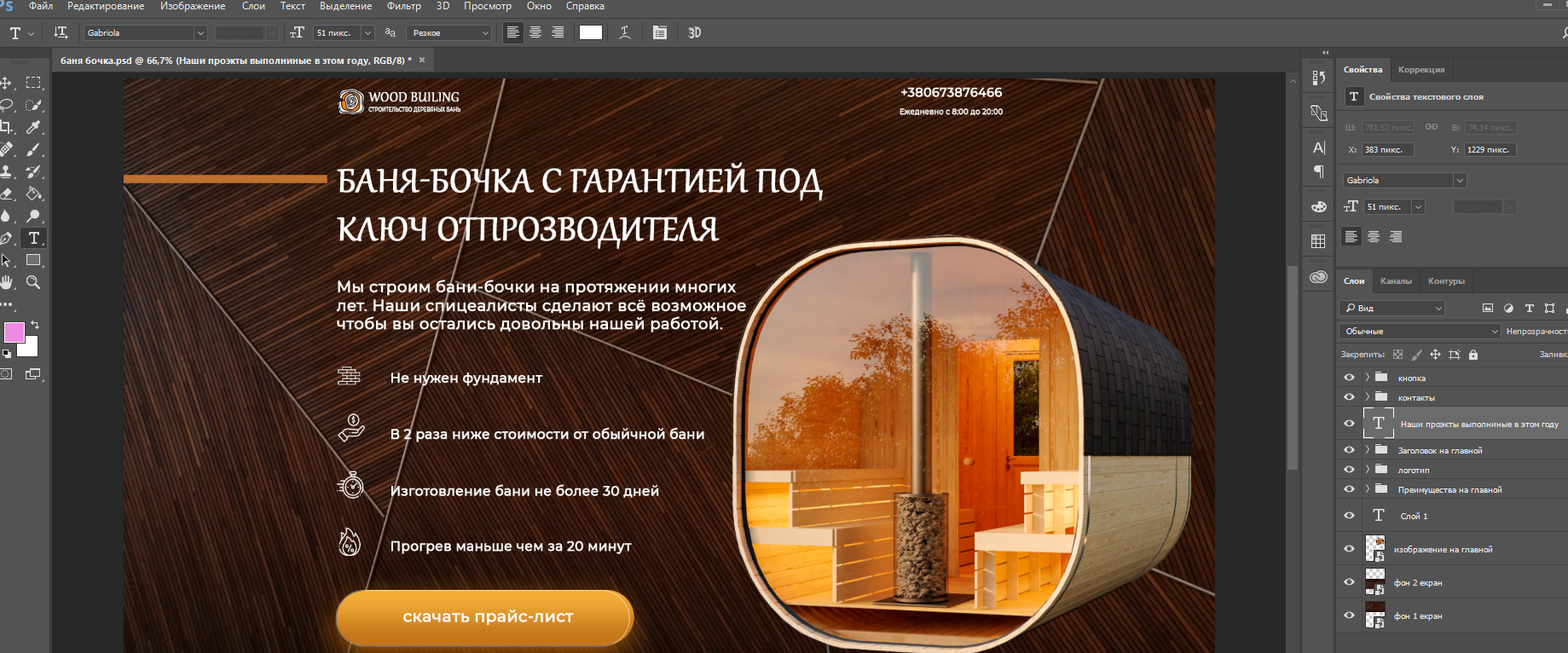Hide the "кнопка" layer group
Image resolution: width=1568 pixels, height=653 pixels.
[x=1349, y=378]
